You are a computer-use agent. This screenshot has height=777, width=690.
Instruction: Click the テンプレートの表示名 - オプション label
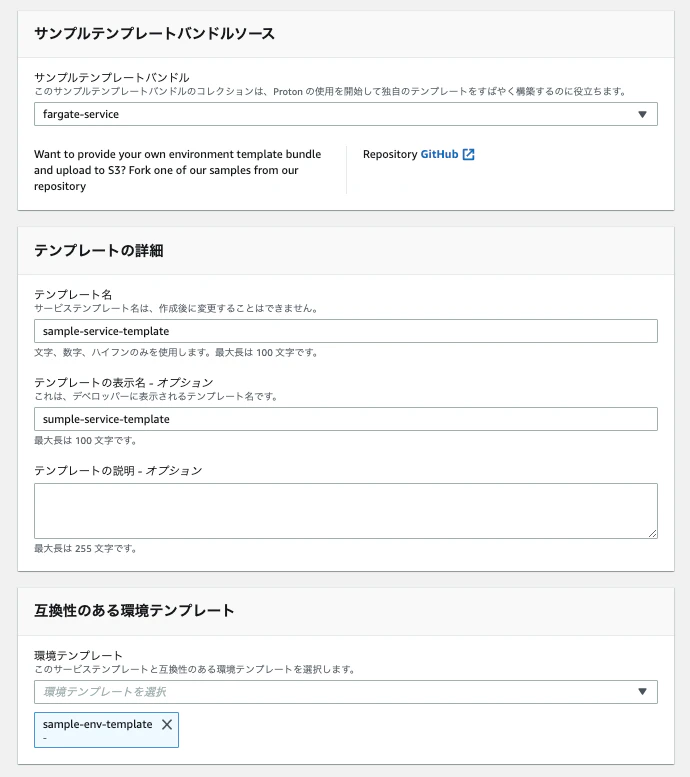(123, 383)
